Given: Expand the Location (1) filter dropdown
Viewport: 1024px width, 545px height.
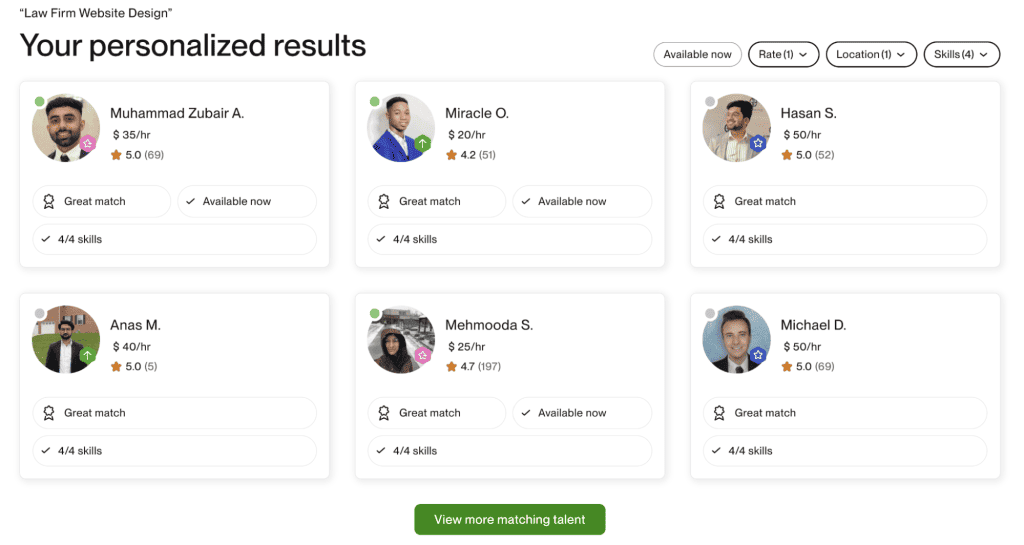Looking at the screenshot, I should [x=870, y=54].
